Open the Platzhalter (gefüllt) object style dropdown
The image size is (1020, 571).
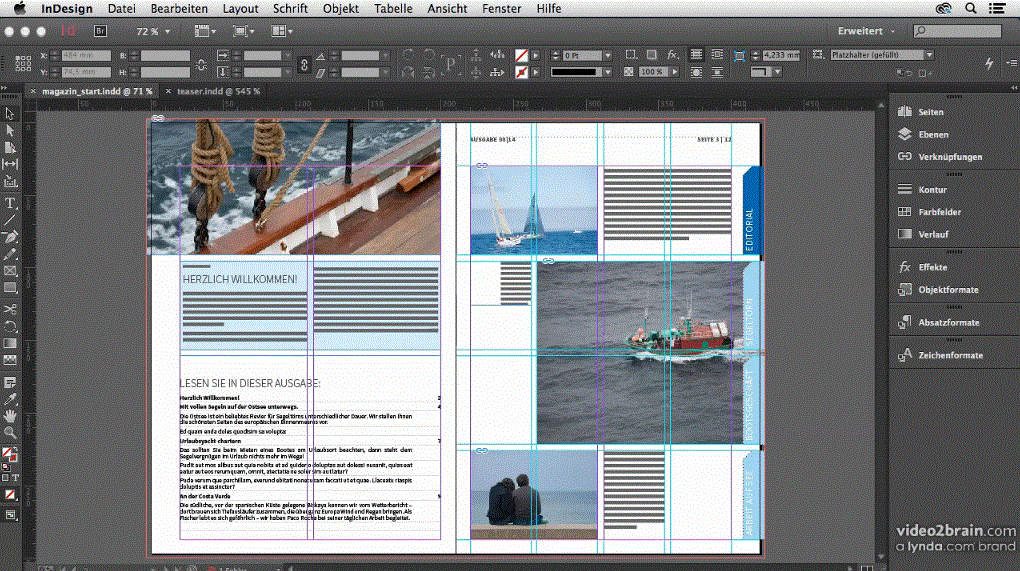(929, 55)
